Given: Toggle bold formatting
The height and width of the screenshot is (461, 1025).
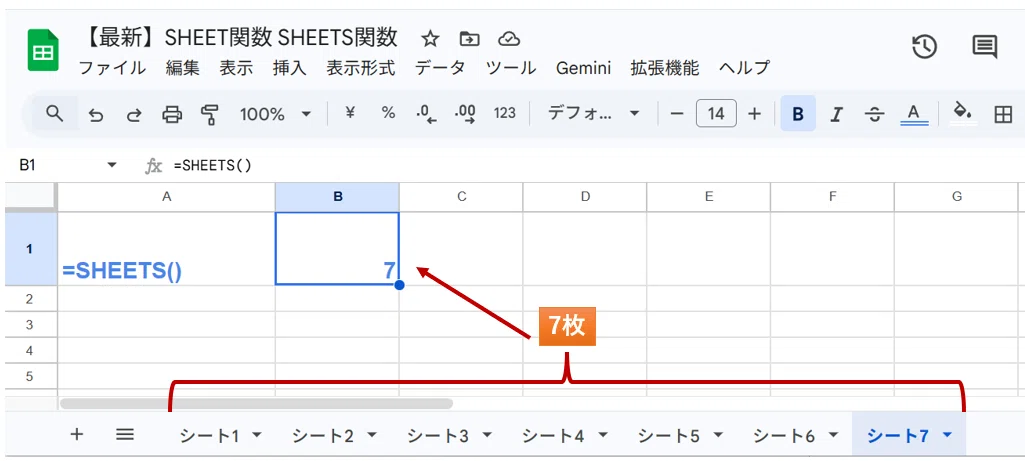Looking at the screenshot, I should click(798, 114).
